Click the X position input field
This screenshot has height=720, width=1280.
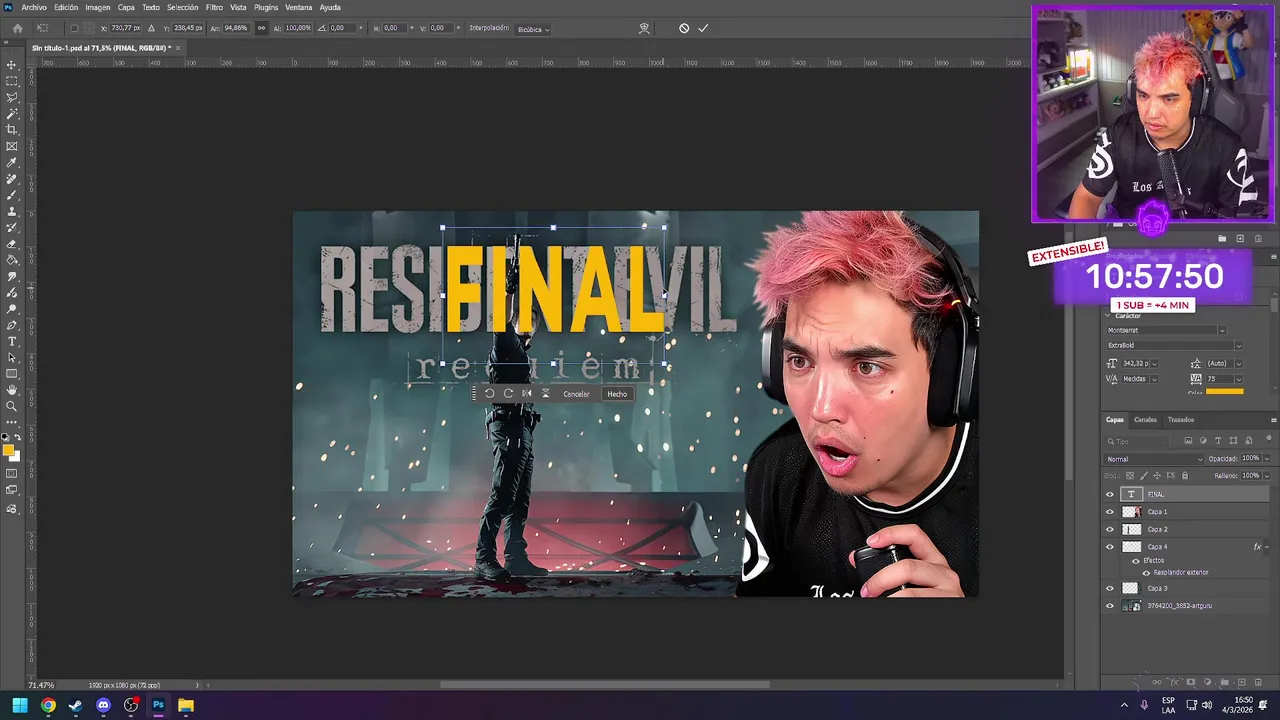[x=124, y=28]
